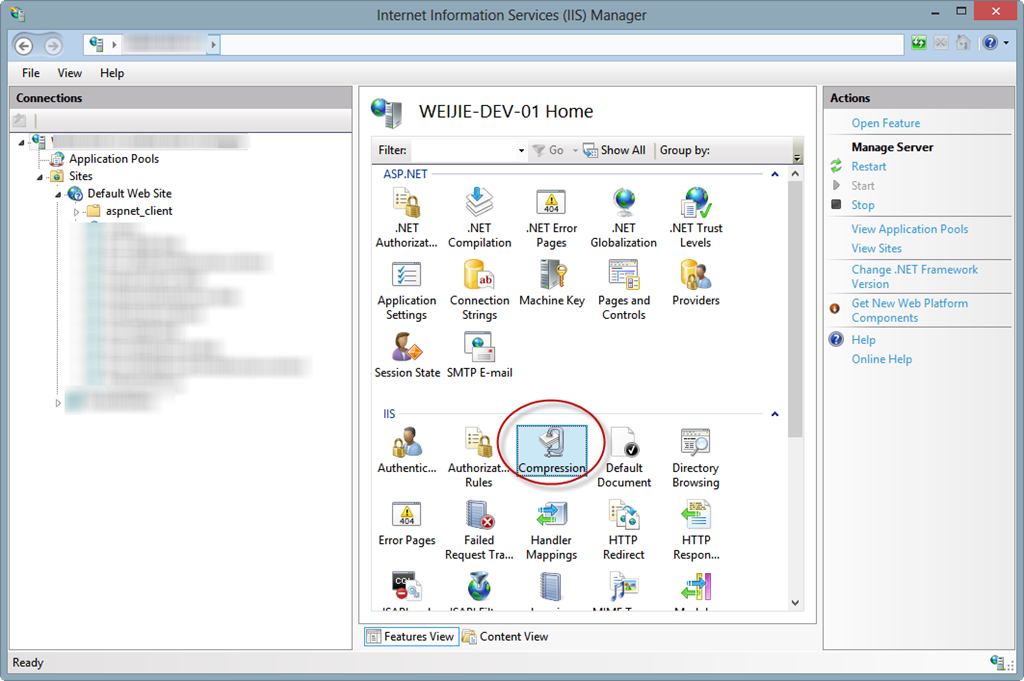Viewport: 1024px width, 681px height.
Task: Open Handler Mappings feature
Action: pyautogui.click(x=551, y=530)
